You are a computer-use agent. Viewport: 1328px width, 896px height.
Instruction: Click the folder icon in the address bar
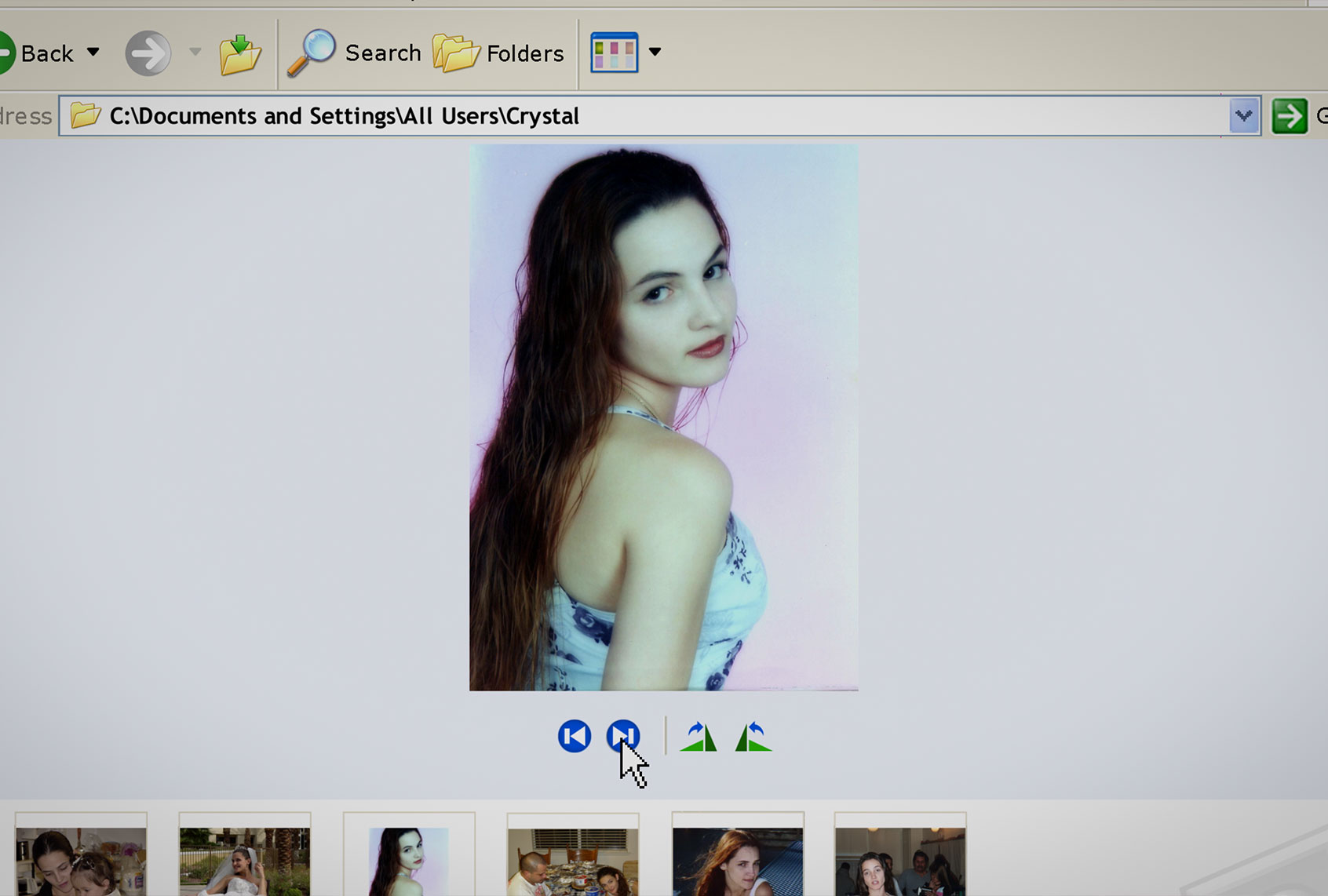click(86, 115)
